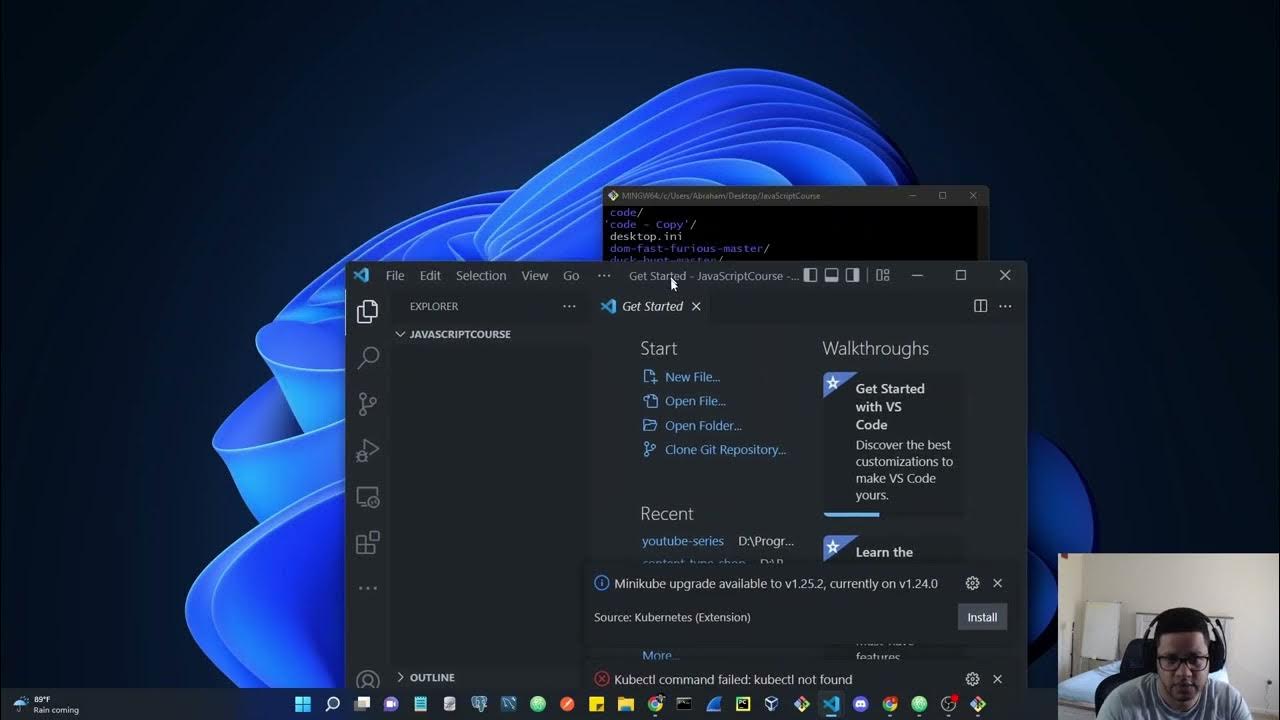This screenshot has height=720, width=1280.
Task: Dismiss the Minikube upgrade notification
Action: pos(997,583)
